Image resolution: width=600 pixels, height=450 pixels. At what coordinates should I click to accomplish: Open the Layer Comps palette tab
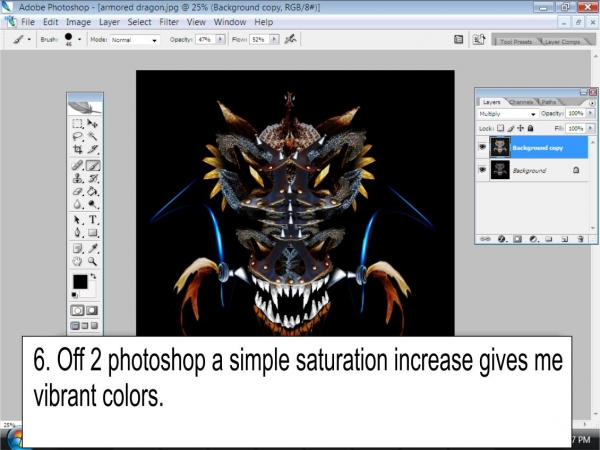pyautogui.click(x=562, y=42)
